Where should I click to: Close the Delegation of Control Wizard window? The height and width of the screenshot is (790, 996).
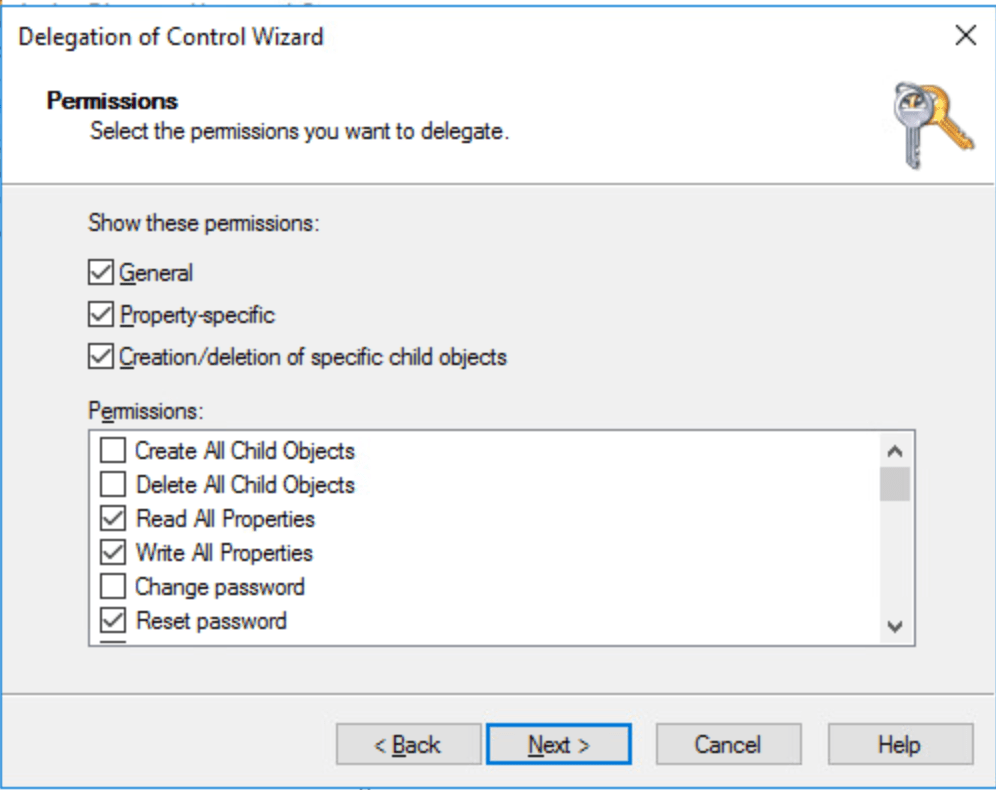(965, 37)
